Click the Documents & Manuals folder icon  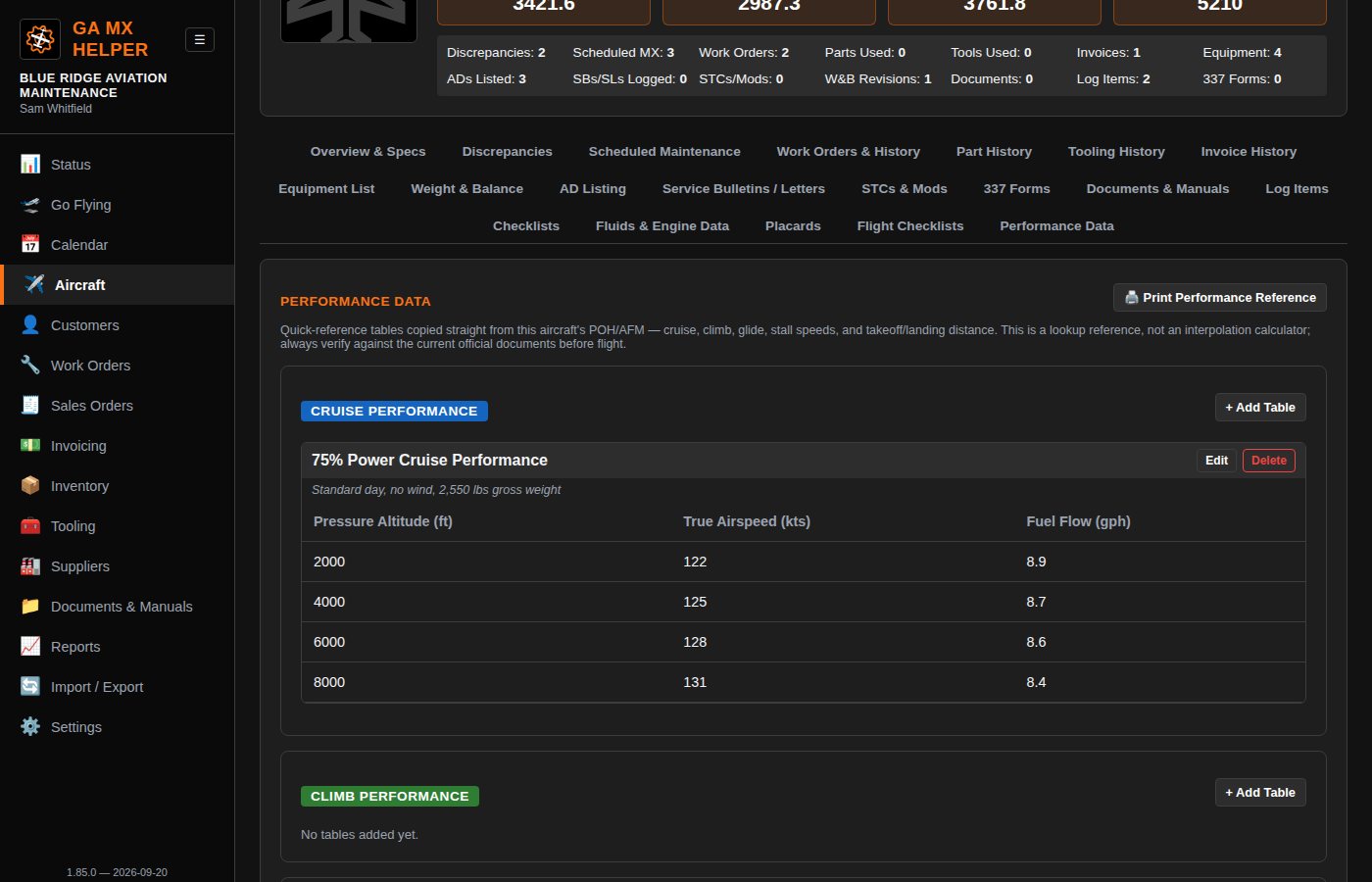(30, 606)
